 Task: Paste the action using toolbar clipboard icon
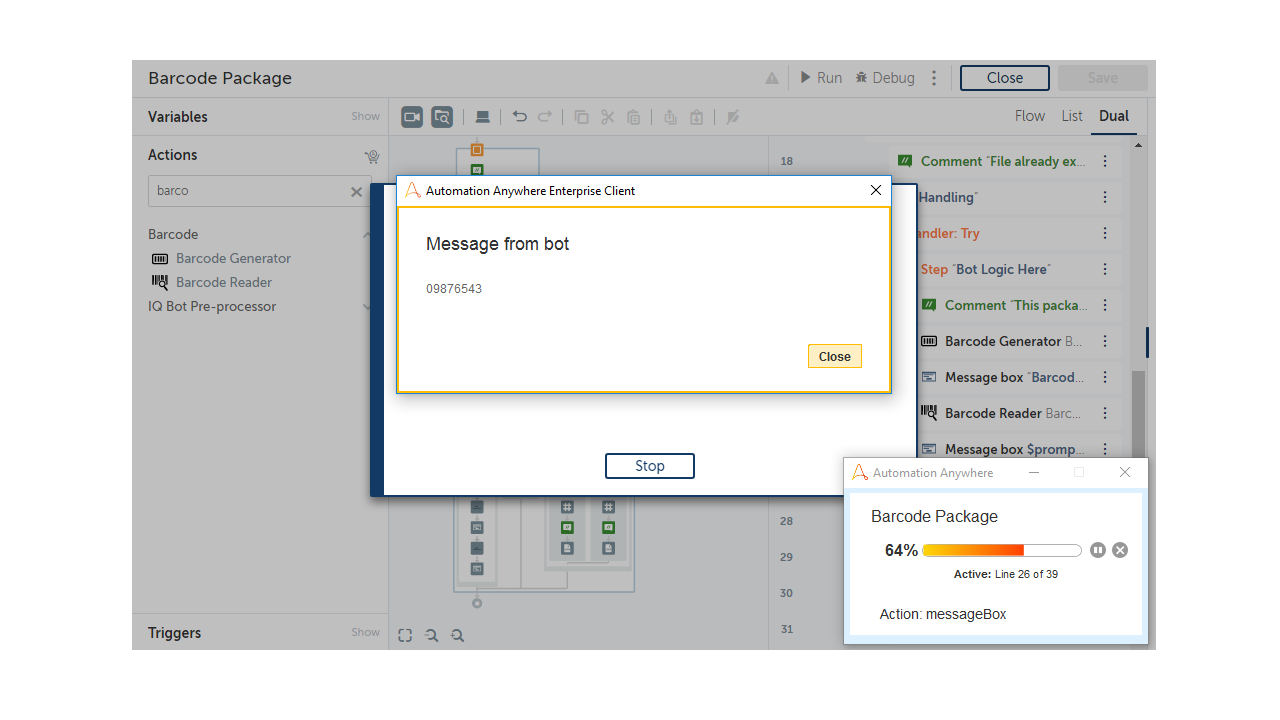point(633,117)
